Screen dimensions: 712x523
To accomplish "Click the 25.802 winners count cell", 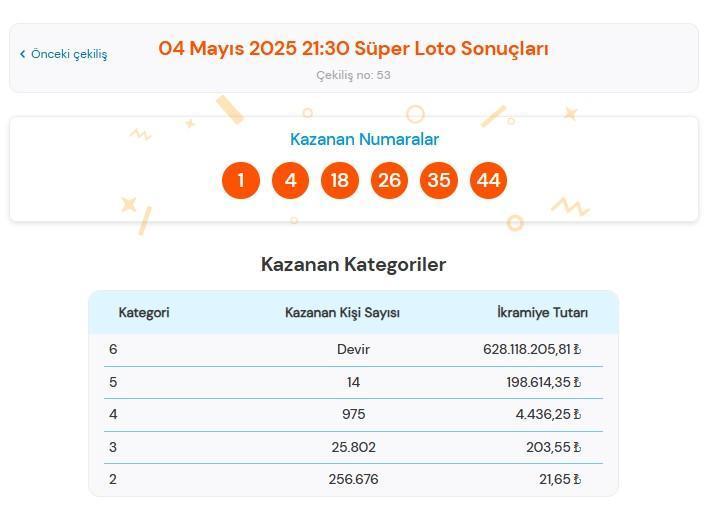I will click(x=353, y=447).
